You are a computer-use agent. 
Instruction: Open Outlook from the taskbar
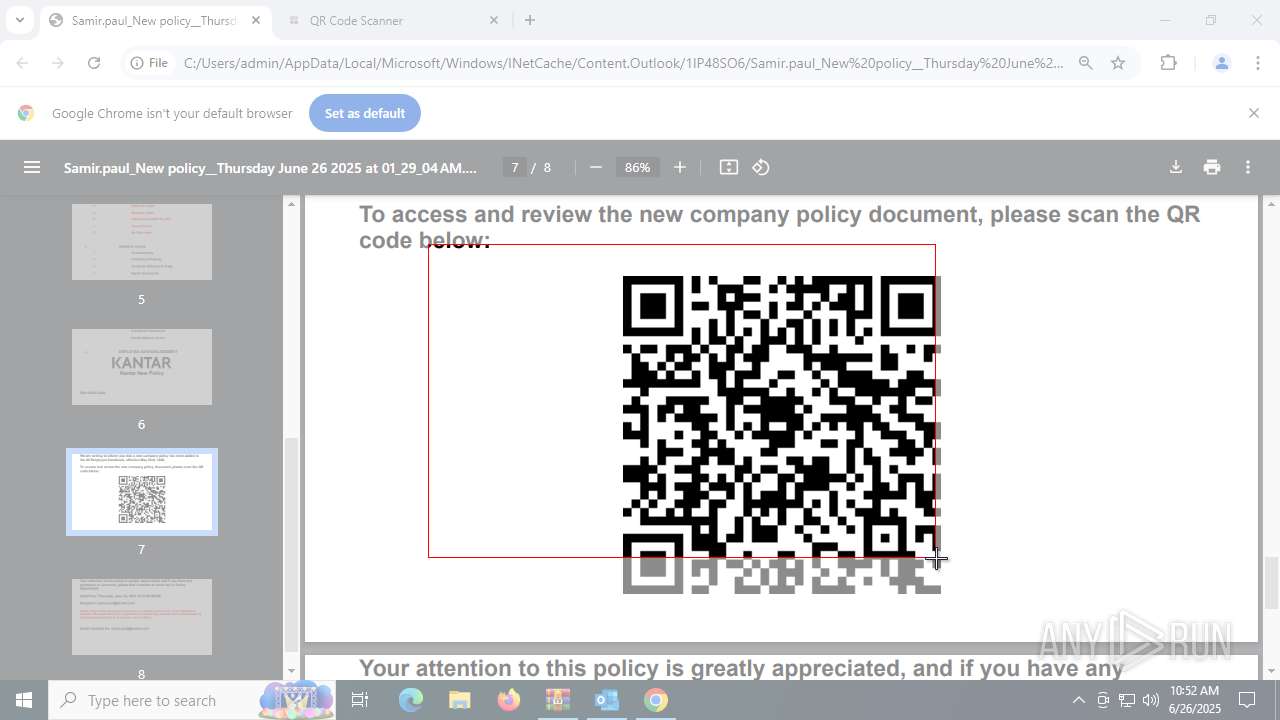(x=607, y=700)
